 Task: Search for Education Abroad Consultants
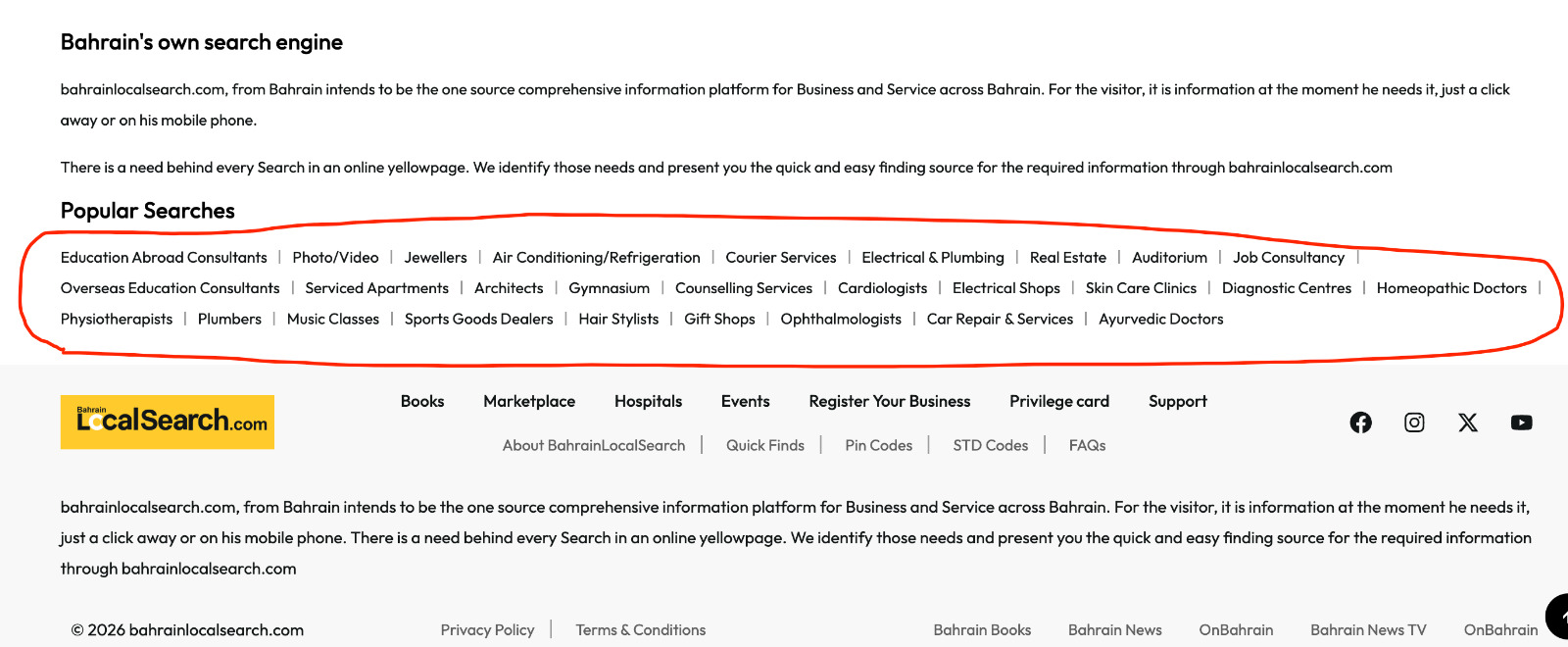point(164,258)
